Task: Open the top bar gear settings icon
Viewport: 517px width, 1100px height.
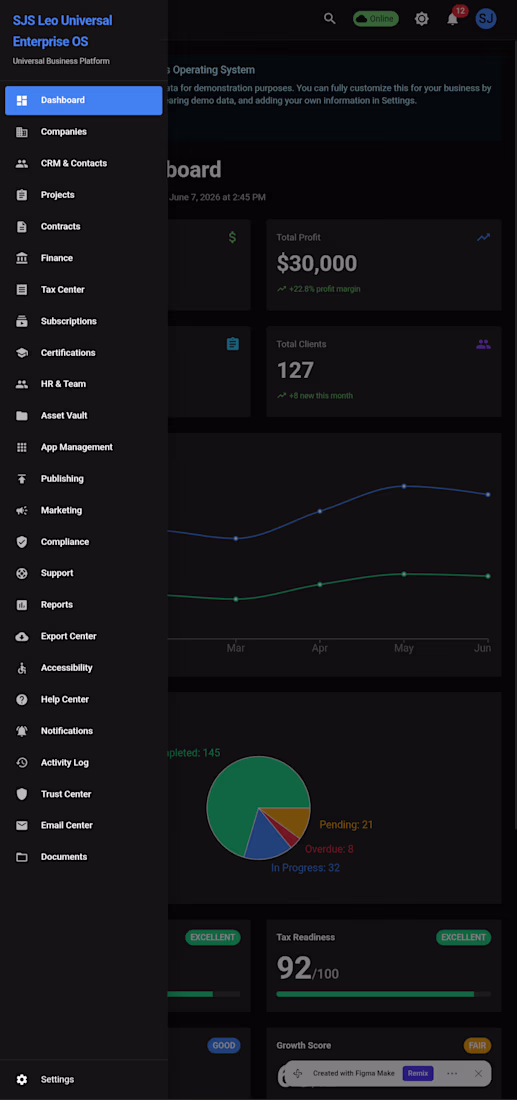Action: point(422,19)
